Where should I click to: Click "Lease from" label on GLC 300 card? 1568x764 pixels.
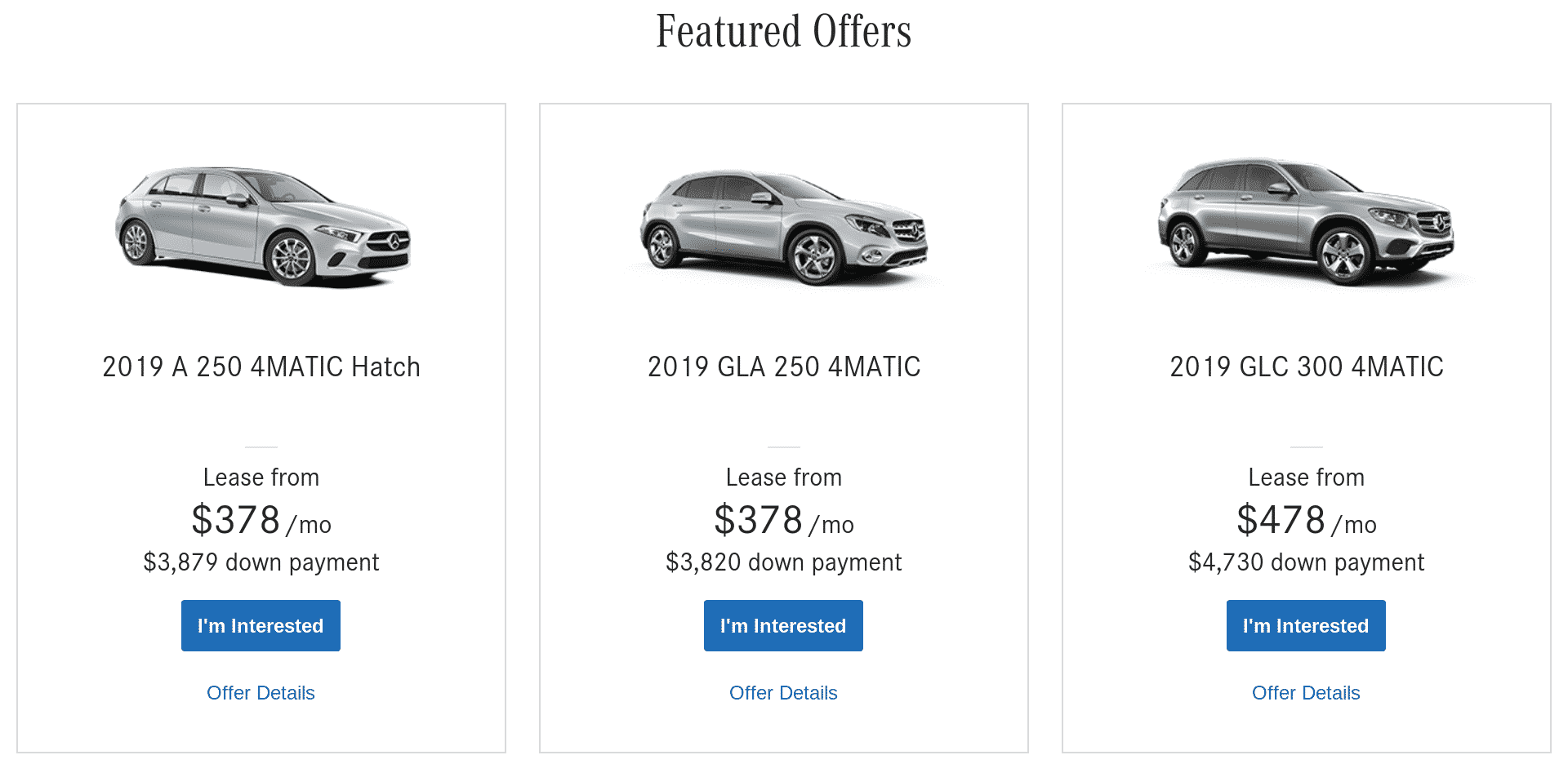pyautogui.click(x=1307, y=477)
